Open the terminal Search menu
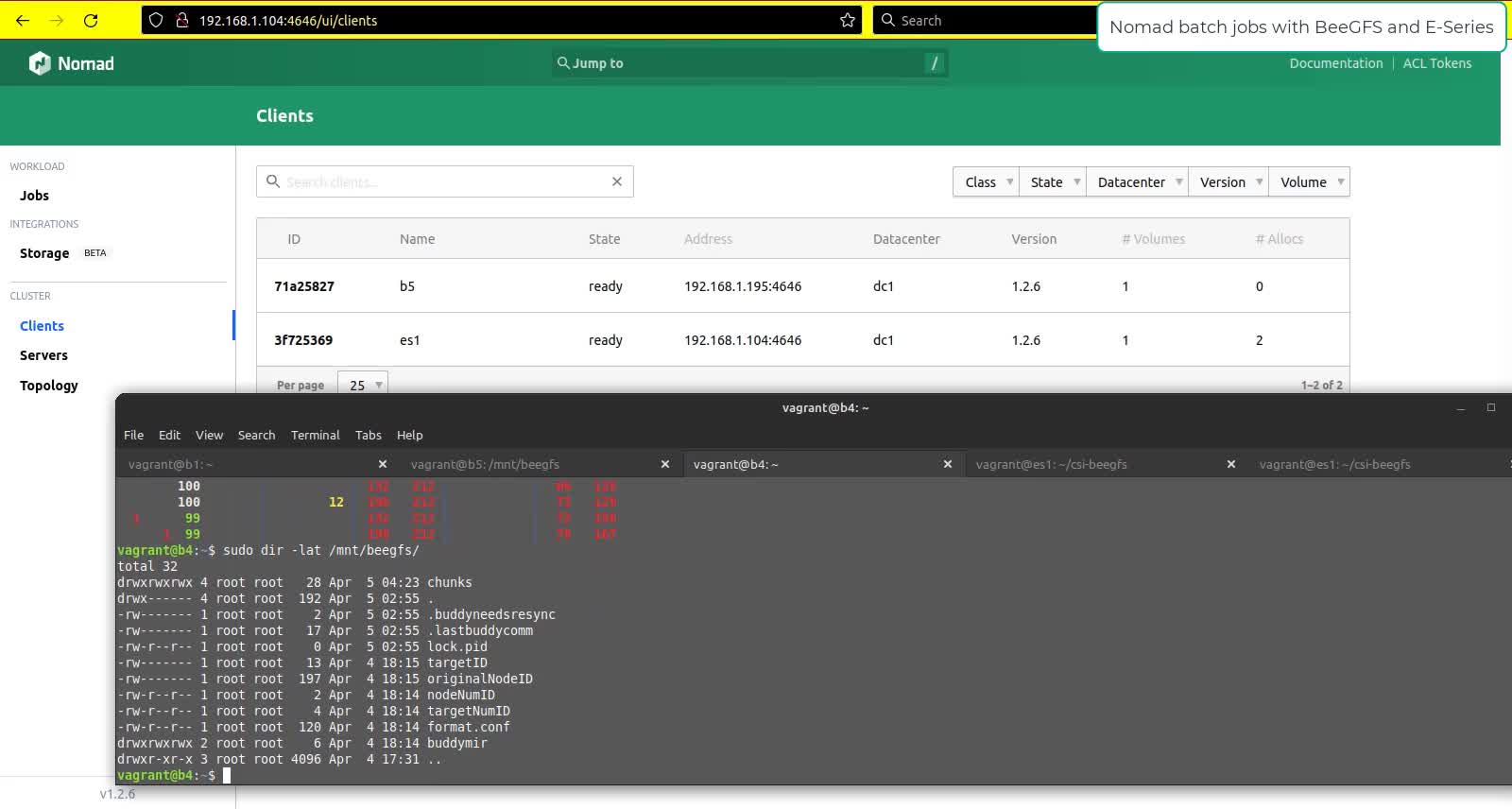This screenshot has width=1512, height=809. tap(256, 435)
